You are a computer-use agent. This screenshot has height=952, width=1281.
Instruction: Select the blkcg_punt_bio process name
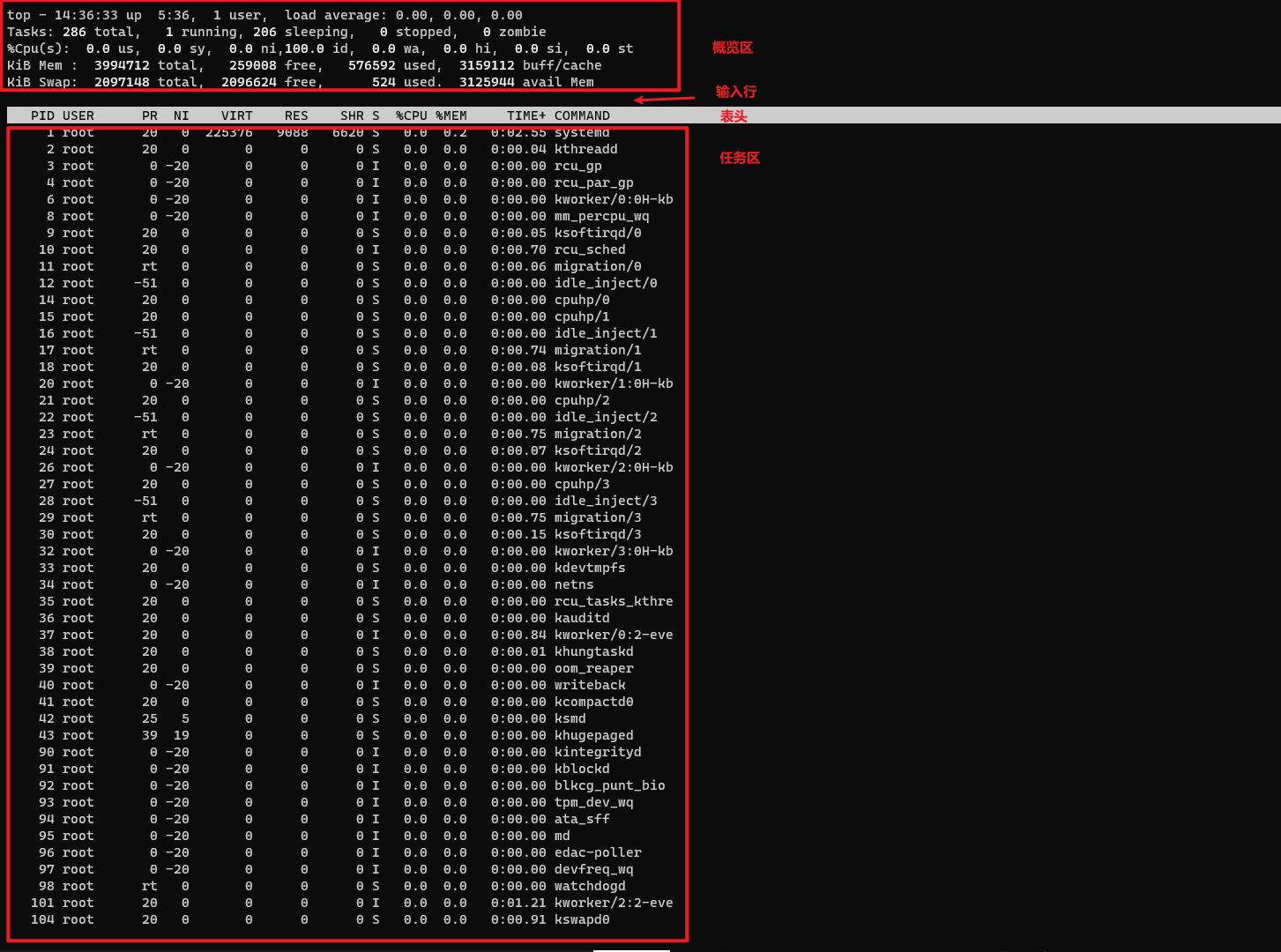[610, 785]
